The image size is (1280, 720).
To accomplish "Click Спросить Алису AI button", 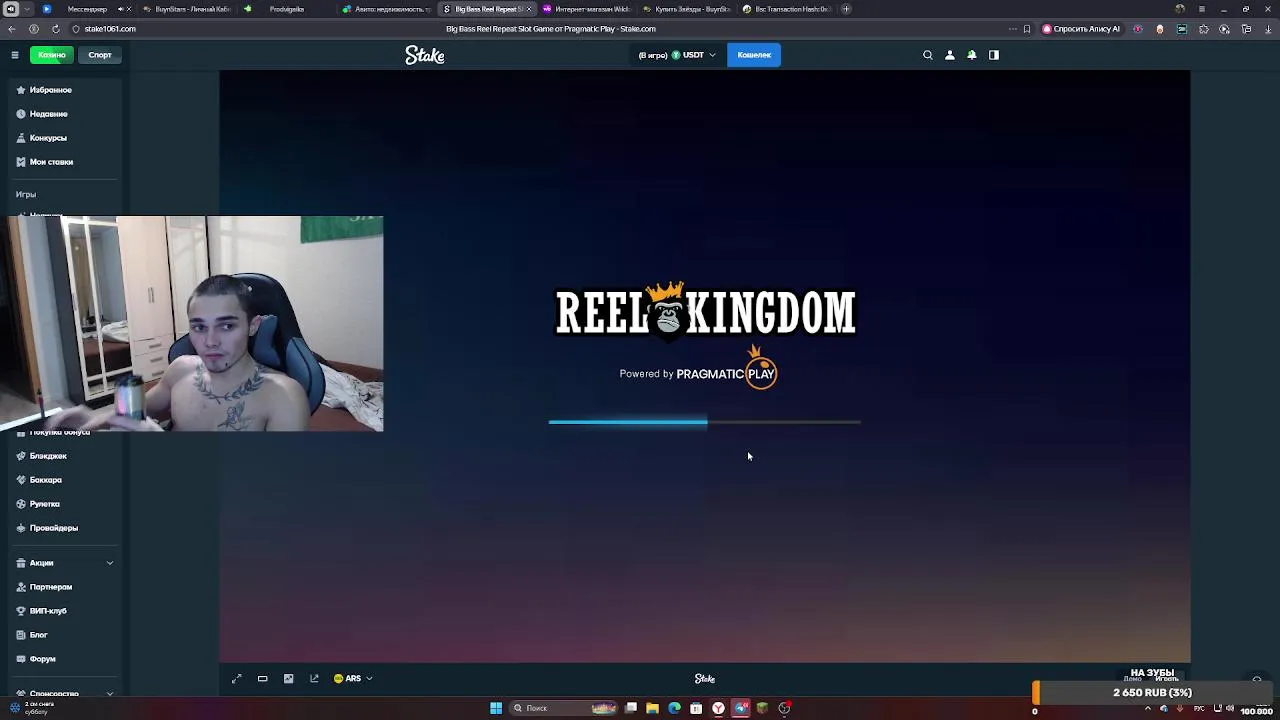I will (x=1081, y=29).
